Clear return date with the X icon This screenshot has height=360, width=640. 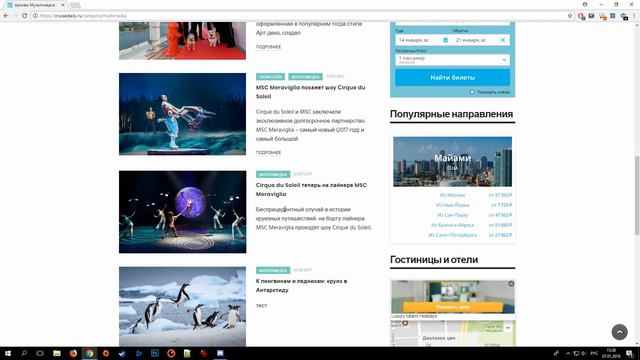tap(503, 40)
